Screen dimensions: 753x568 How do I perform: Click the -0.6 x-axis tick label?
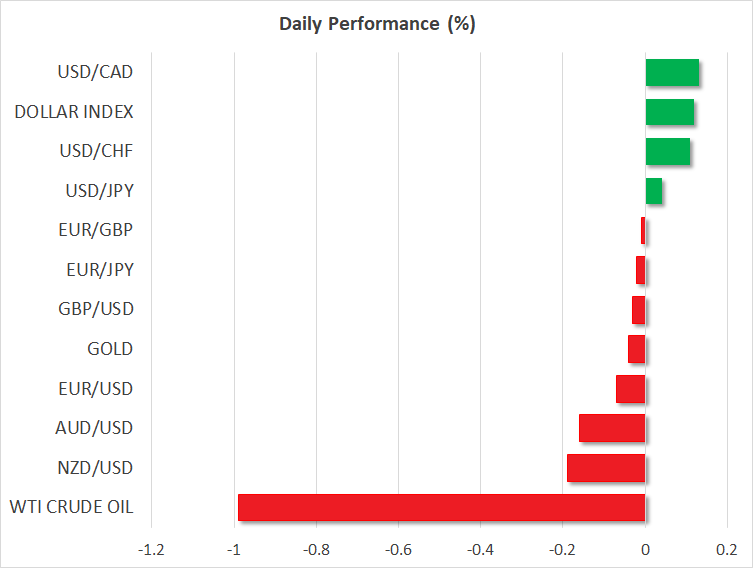398,549
